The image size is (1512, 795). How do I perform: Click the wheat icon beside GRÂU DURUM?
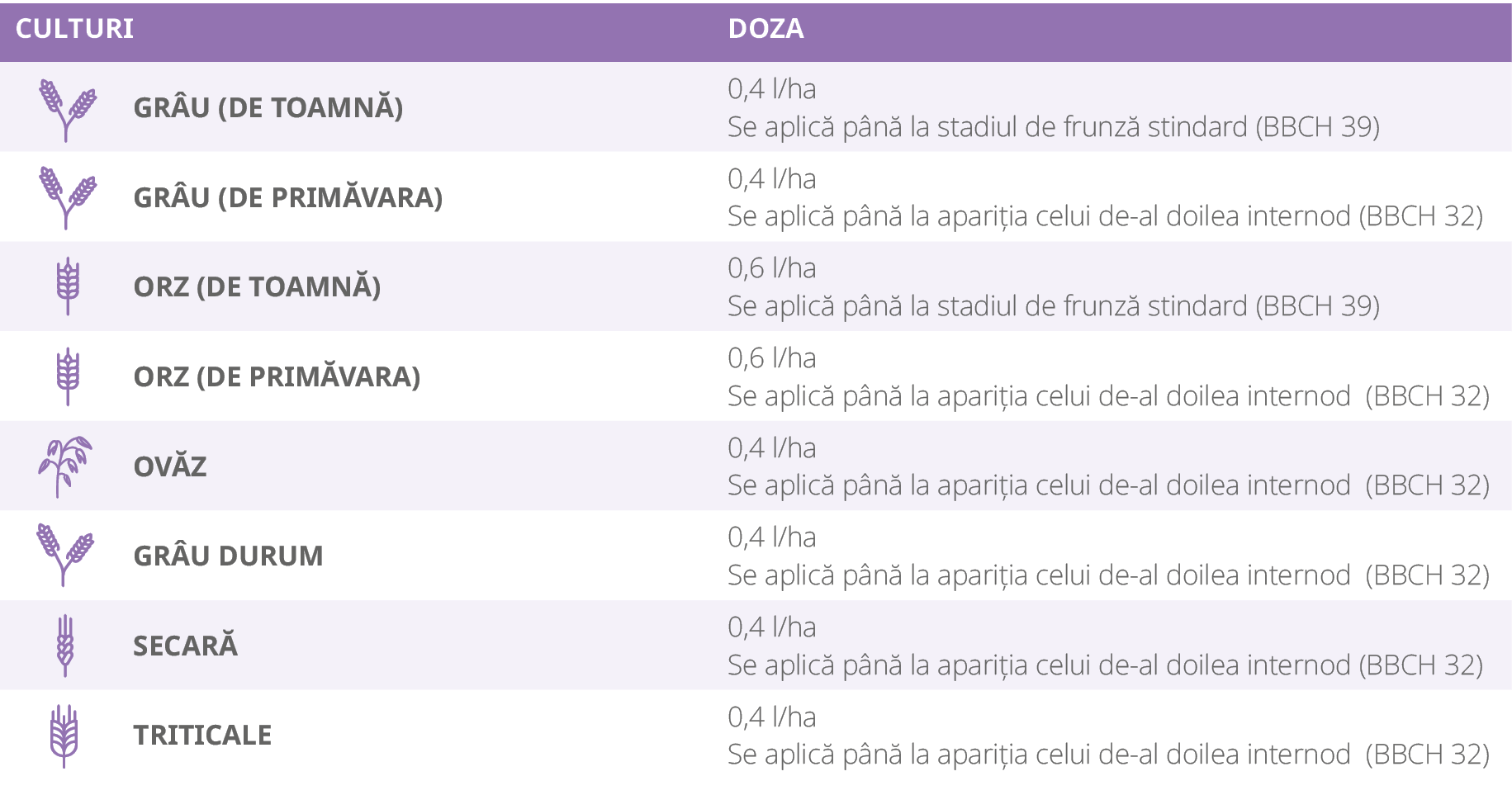[65, 555]
